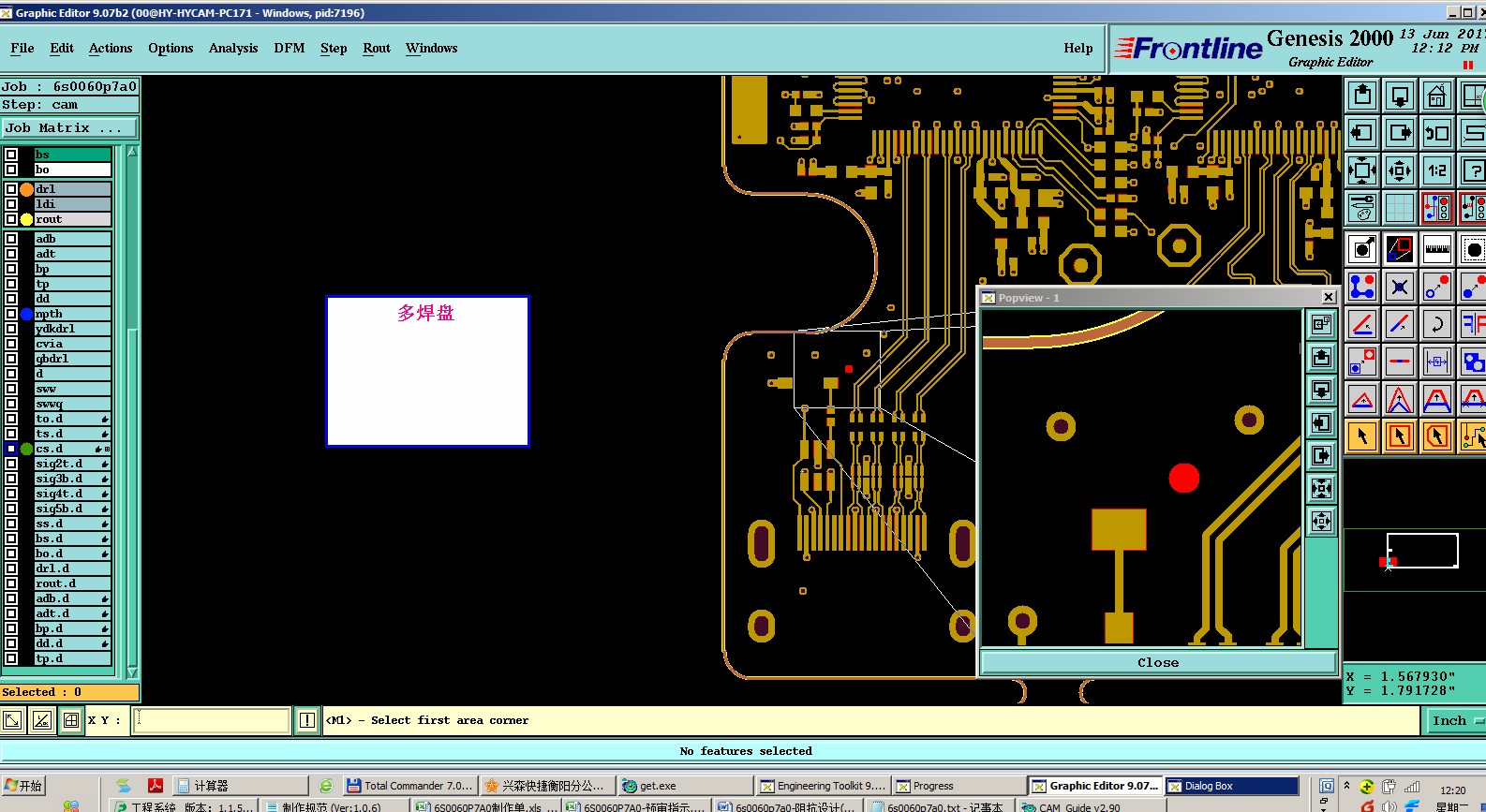Image resolution: width=1486 pixels, height=812 pixels.
Task: Open the File menu
Action: click(22, 49)
